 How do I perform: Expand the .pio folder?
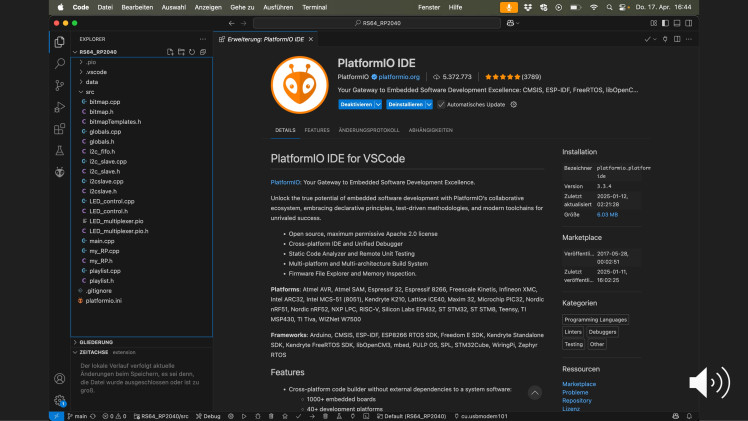[91, 62]
